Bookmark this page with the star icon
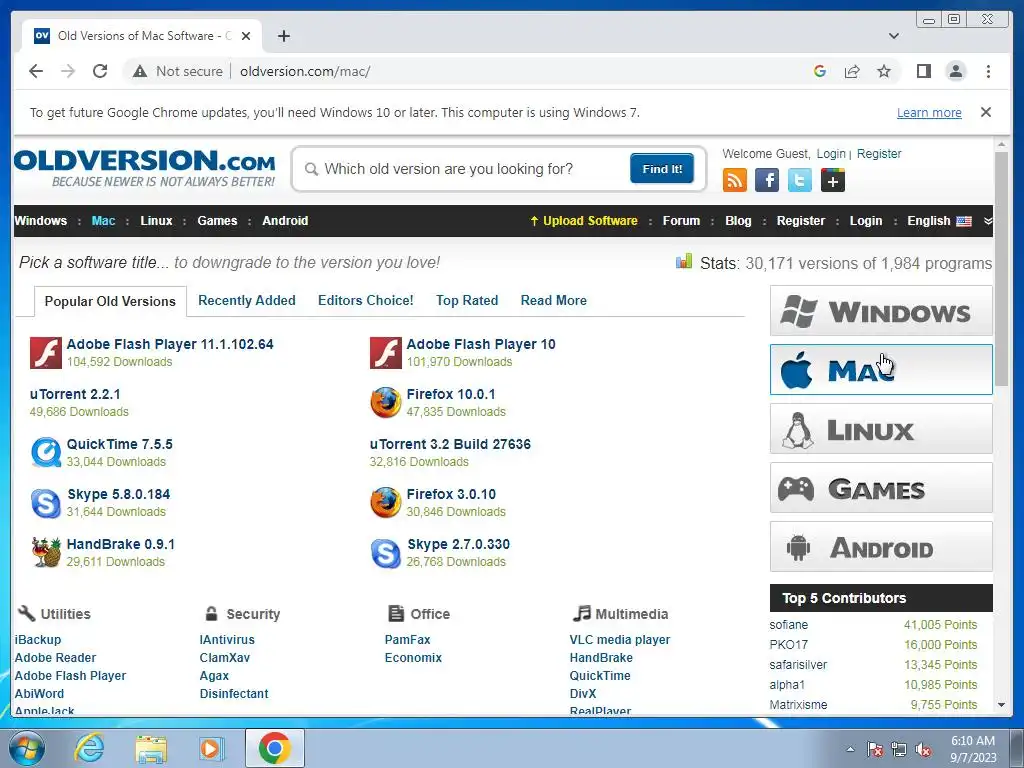1024x768 pixels. tap(884, 71)
